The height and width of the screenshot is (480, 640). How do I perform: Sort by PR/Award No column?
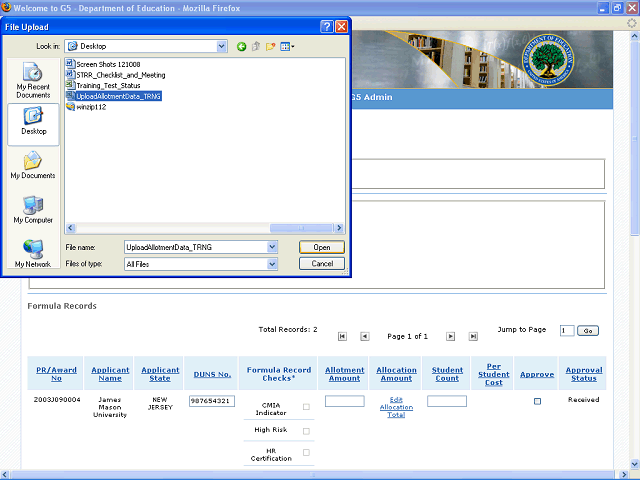click(x=56, y=374)
